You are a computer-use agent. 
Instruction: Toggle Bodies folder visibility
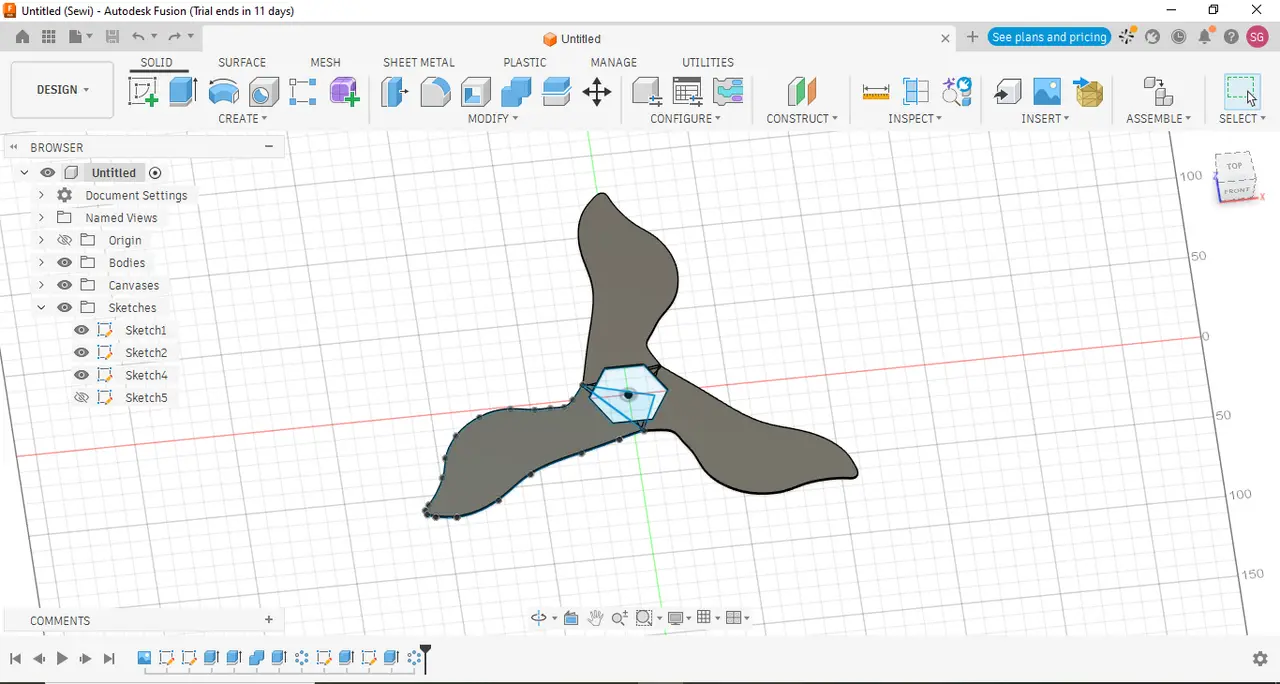(65, 262)
